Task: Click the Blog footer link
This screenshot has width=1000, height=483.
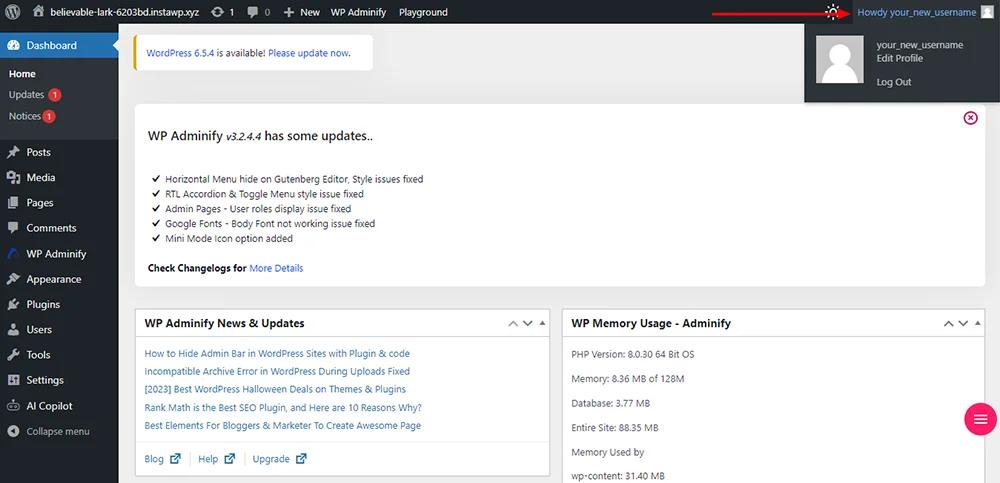Action: 154,459
